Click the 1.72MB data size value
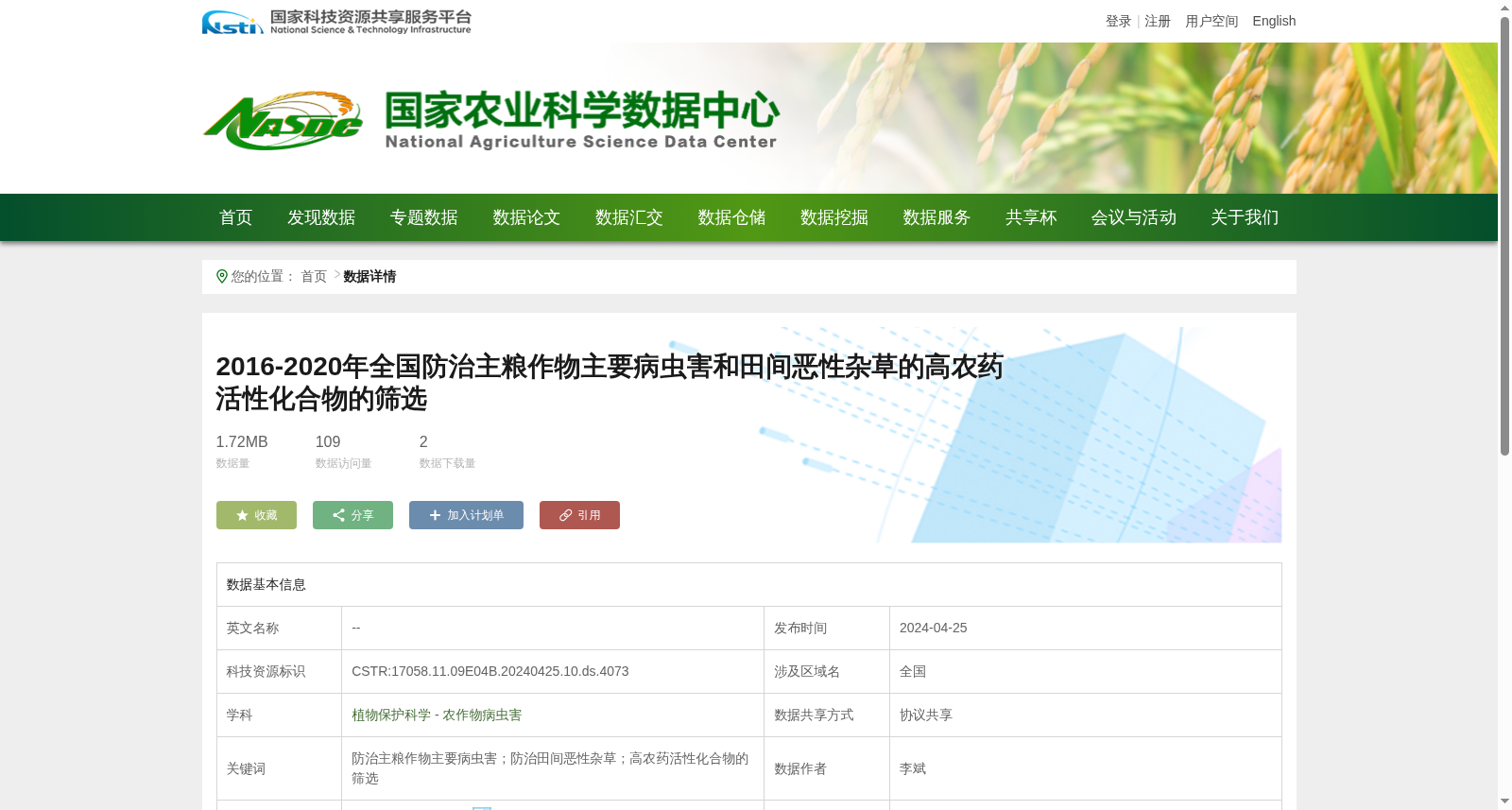 point(242,441)
